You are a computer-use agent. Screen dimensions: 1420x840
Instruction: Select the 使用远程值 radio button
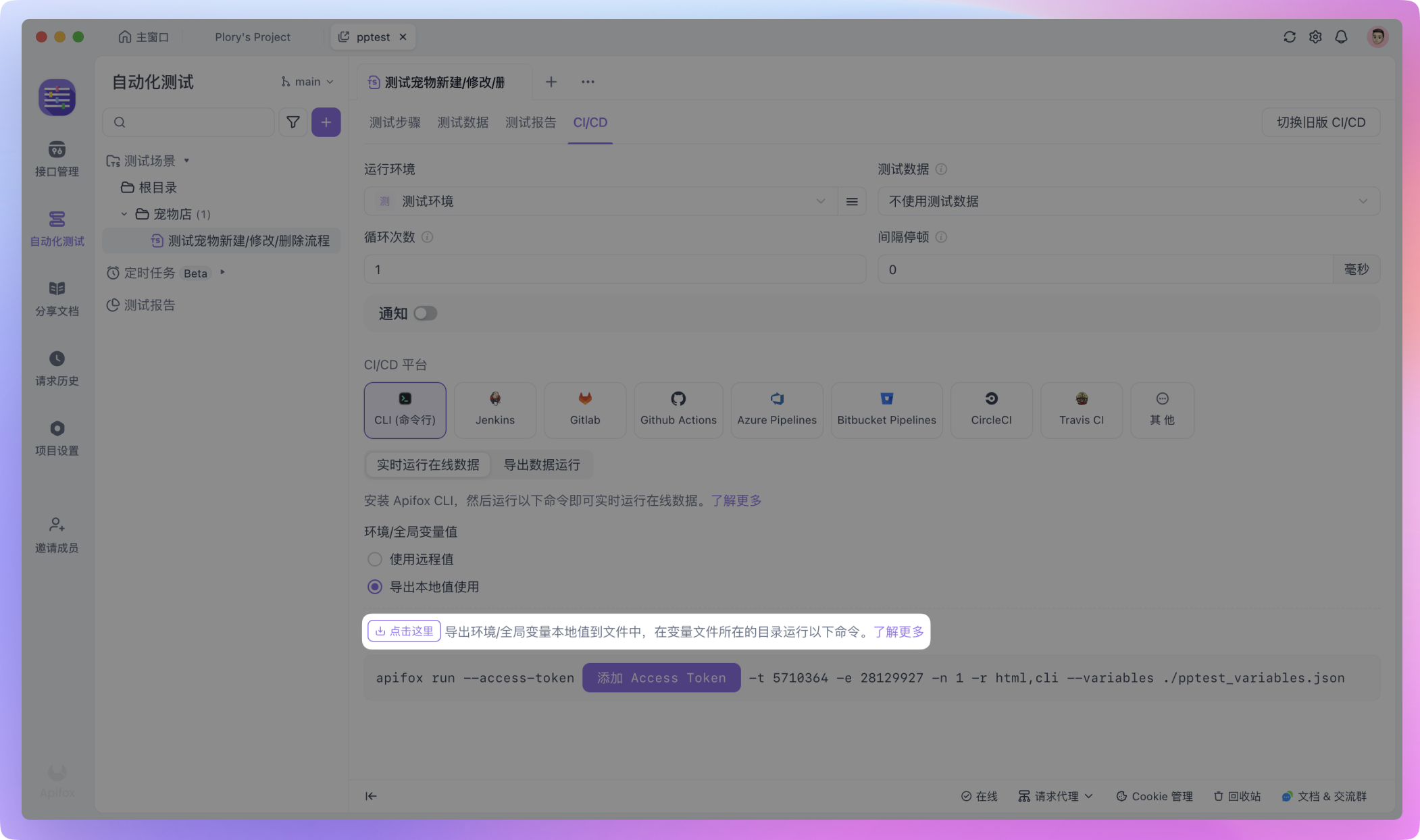tap(375, 559)
